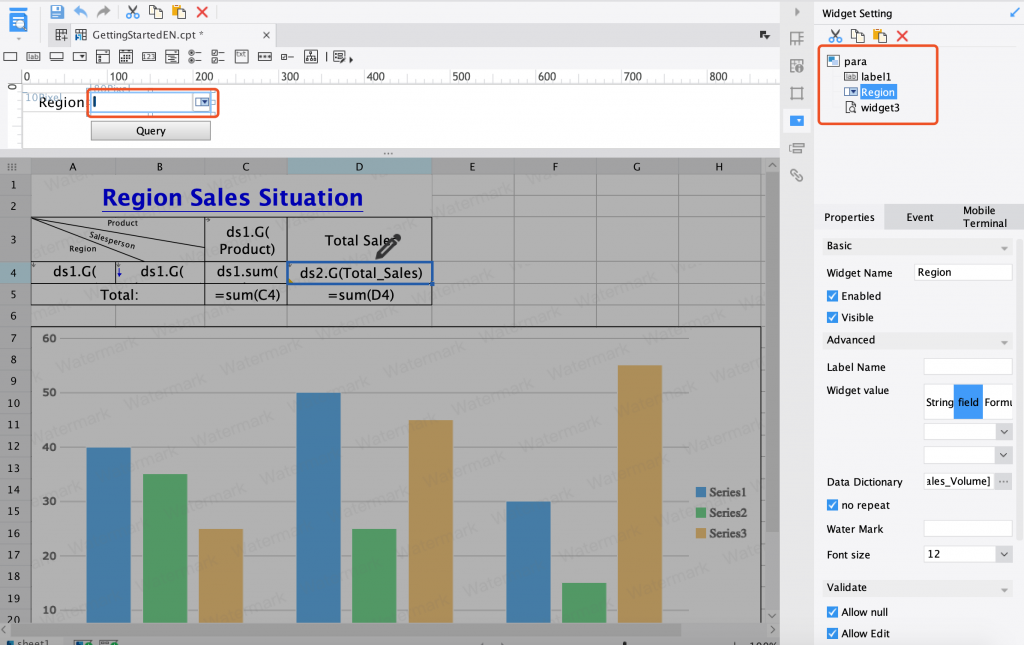Click inside the Water Mark input field
1024x645 pixels.
click(966, 528)
